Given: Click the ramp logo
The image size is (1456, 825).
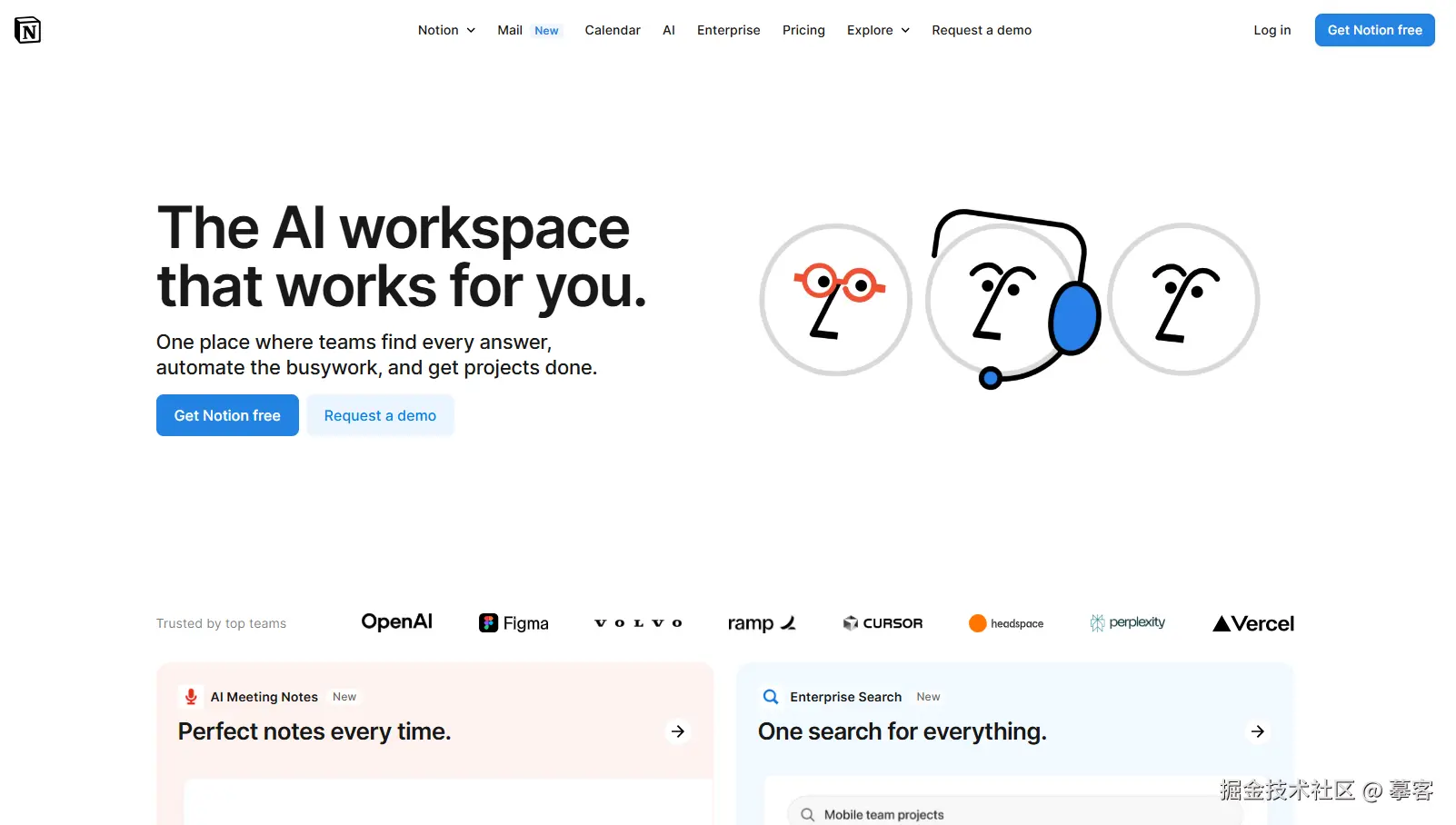Looking at the screenshot, I should pos(762,623).
